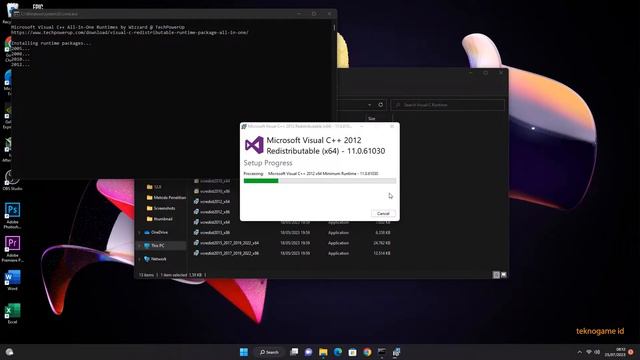Click command prompt title bar icon

point(17,13)
